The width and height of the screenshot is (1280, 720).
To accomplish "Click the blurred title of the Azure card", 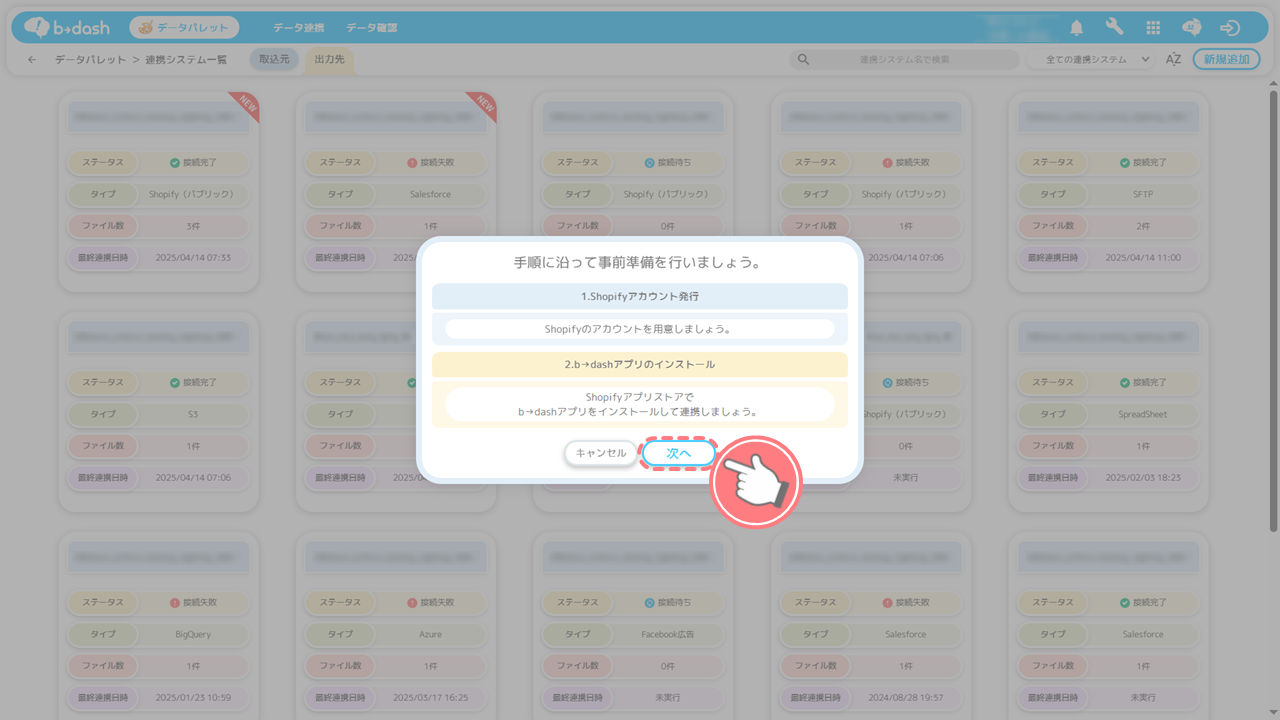I will (x=396, y=557).
